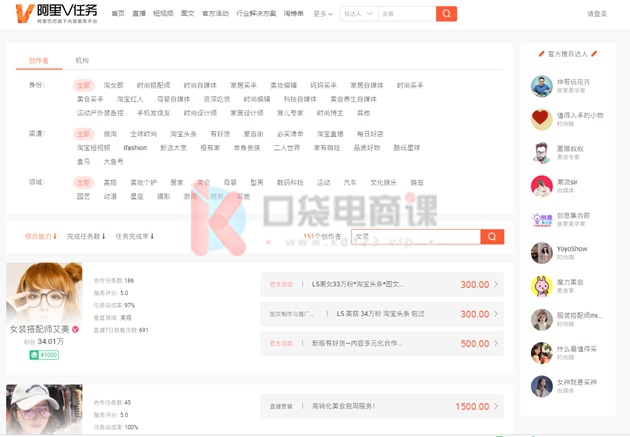Open 创意集合部 lightbulb logo avatar
630x437 pixels.
click(x=542, y=219)
